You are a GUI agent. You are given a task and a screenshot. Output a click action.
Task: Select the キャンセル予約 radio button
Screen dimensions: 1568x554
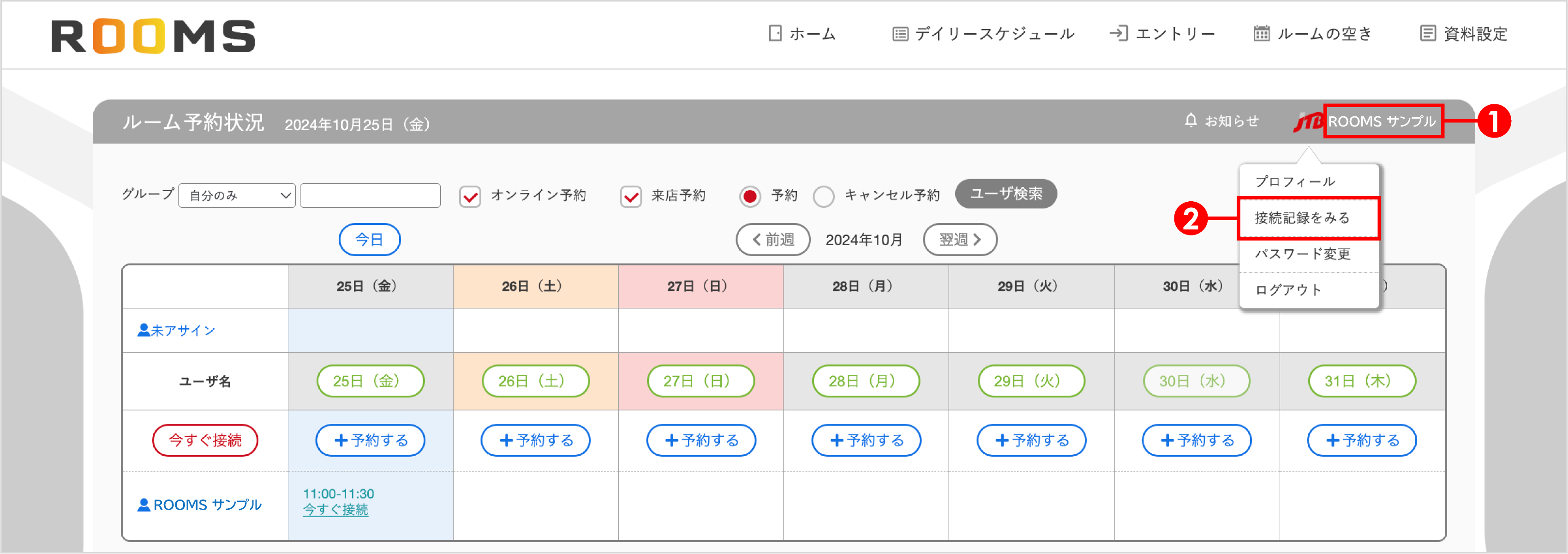(824, 196)
